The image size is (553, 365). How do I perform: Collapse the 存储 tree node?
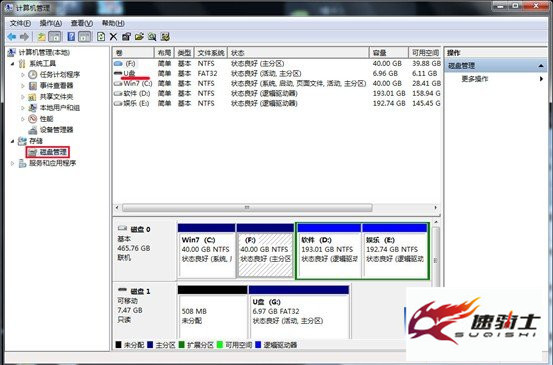click(12, 141)
